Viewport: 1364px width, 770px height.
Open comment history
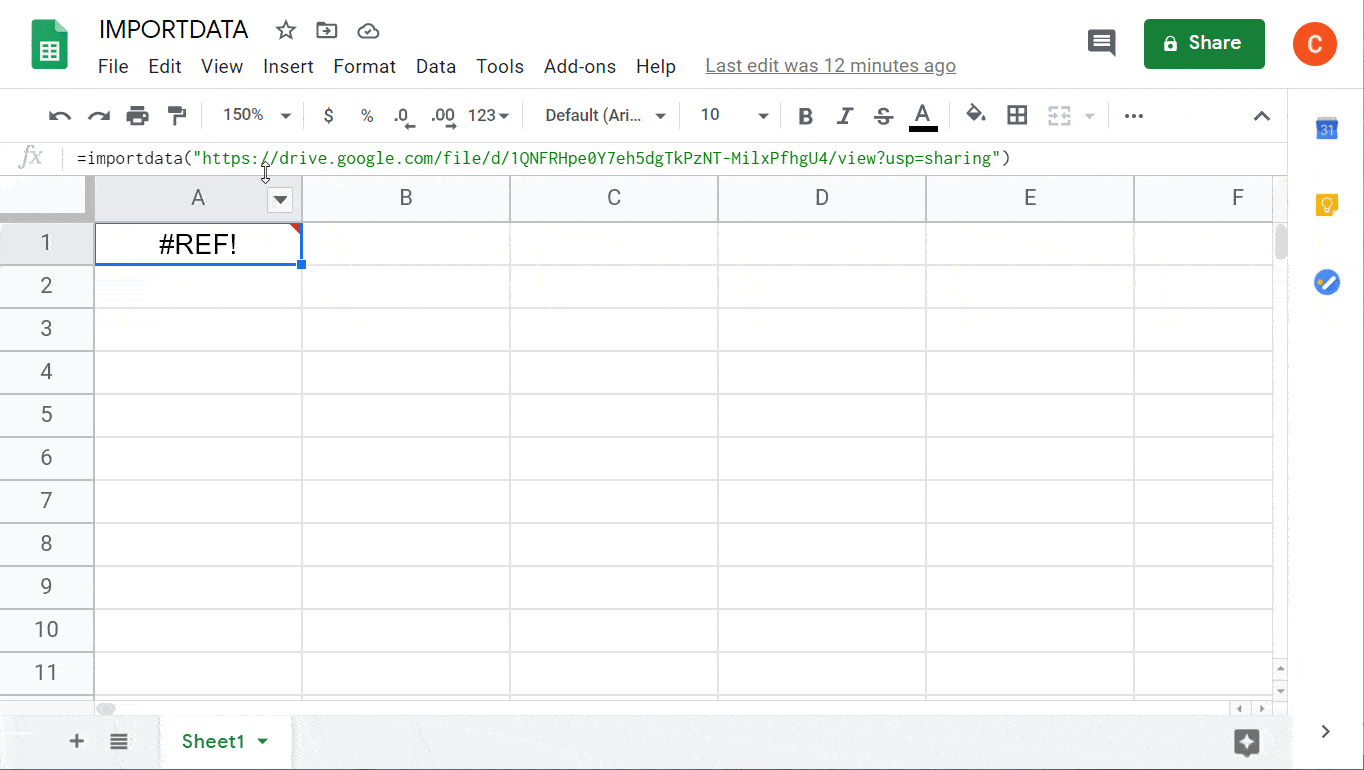1101,43
